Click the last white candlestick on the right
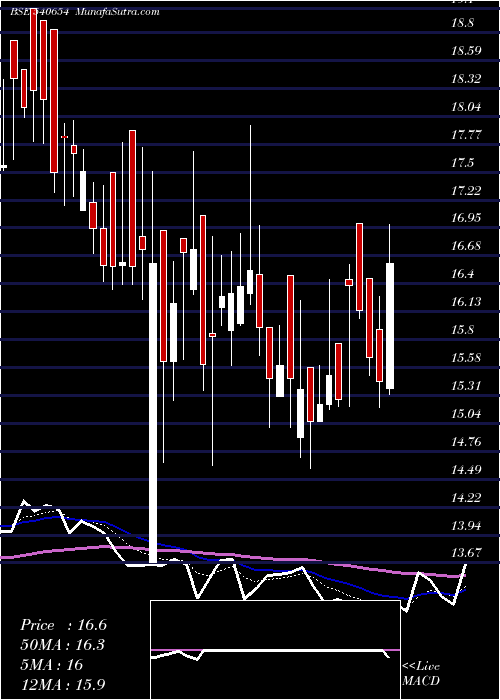The height and width of the screenshot is (700, 500). pos(390,326)
